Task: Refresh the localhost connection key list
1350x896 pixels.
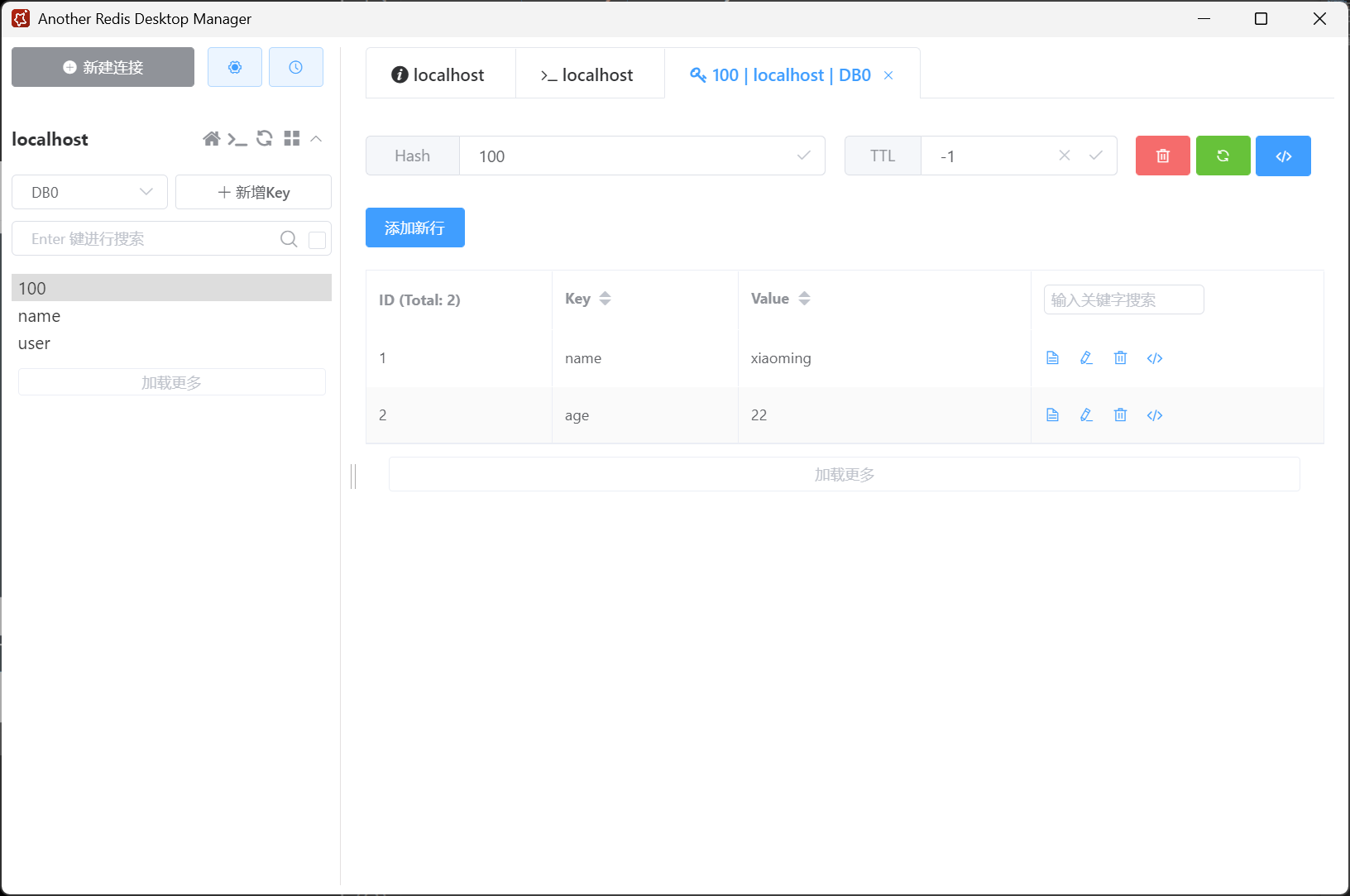Action: click(x=265, y=139)
